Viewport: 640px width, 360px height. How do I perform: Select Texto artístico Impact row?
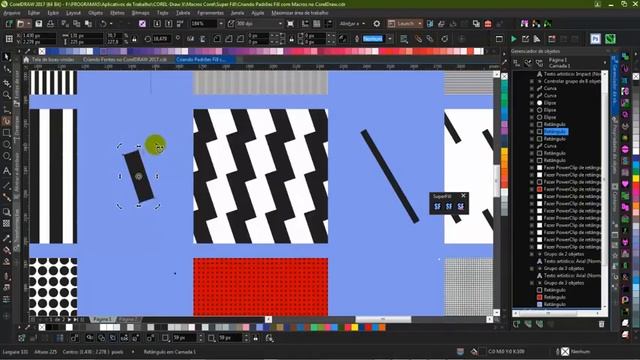pos(571,74)
